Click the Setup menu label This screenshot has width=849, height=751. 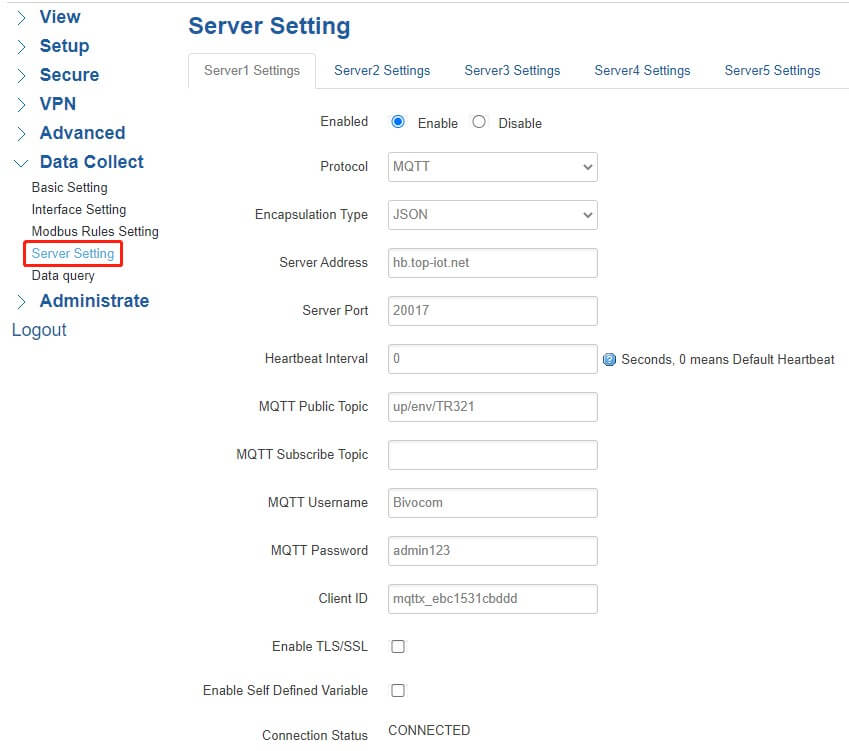click(64, 46)
